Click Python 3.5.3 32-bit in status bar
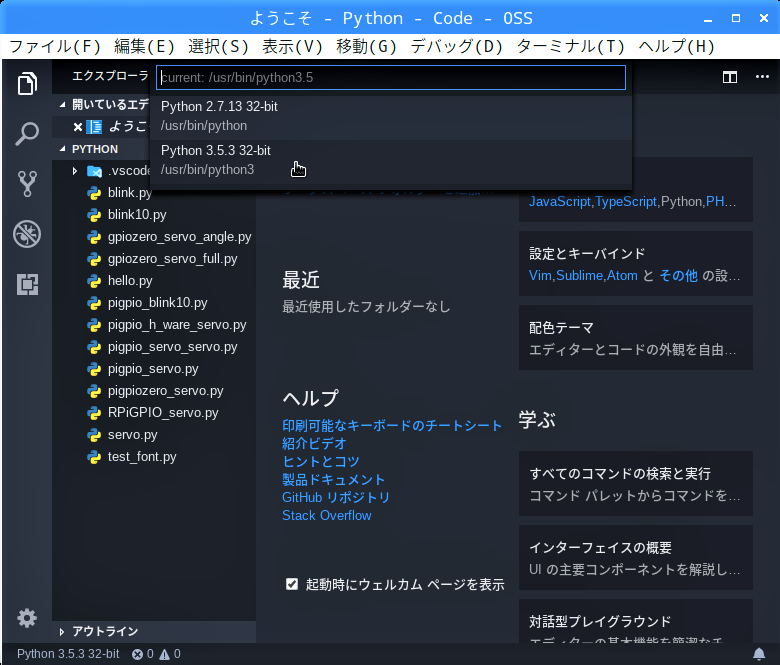Screen dimensions: 780x665 (68, 654)
